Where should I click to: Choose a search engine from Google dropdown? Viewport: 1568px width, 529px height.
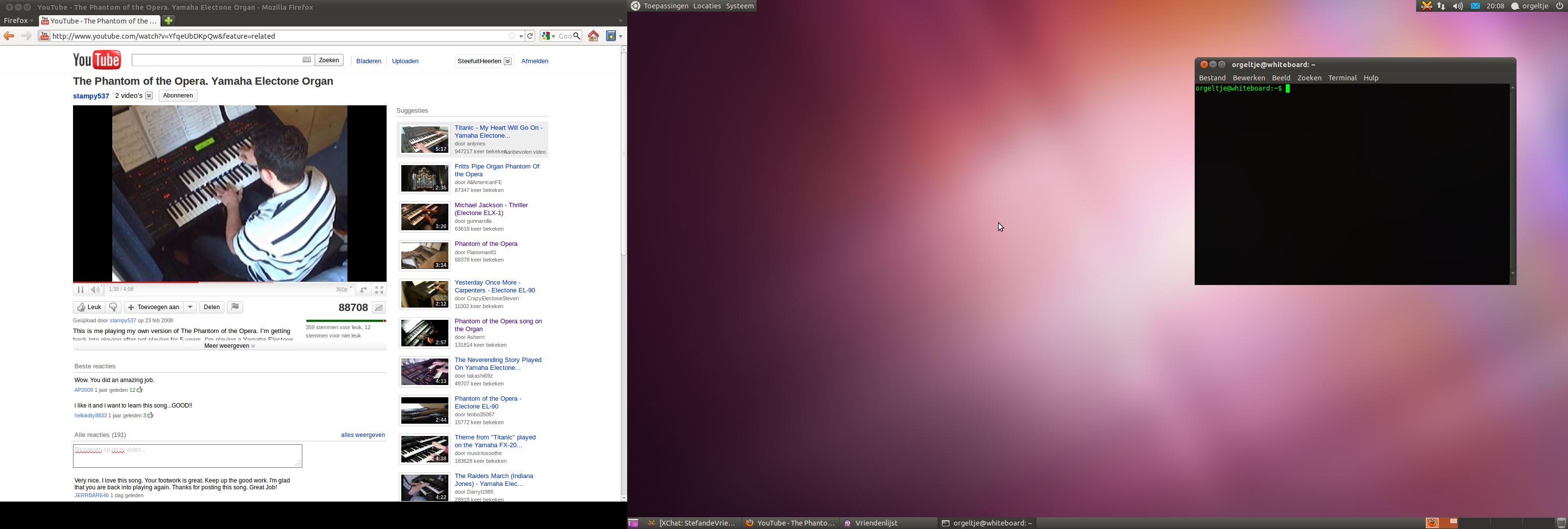tap(548, 36)
